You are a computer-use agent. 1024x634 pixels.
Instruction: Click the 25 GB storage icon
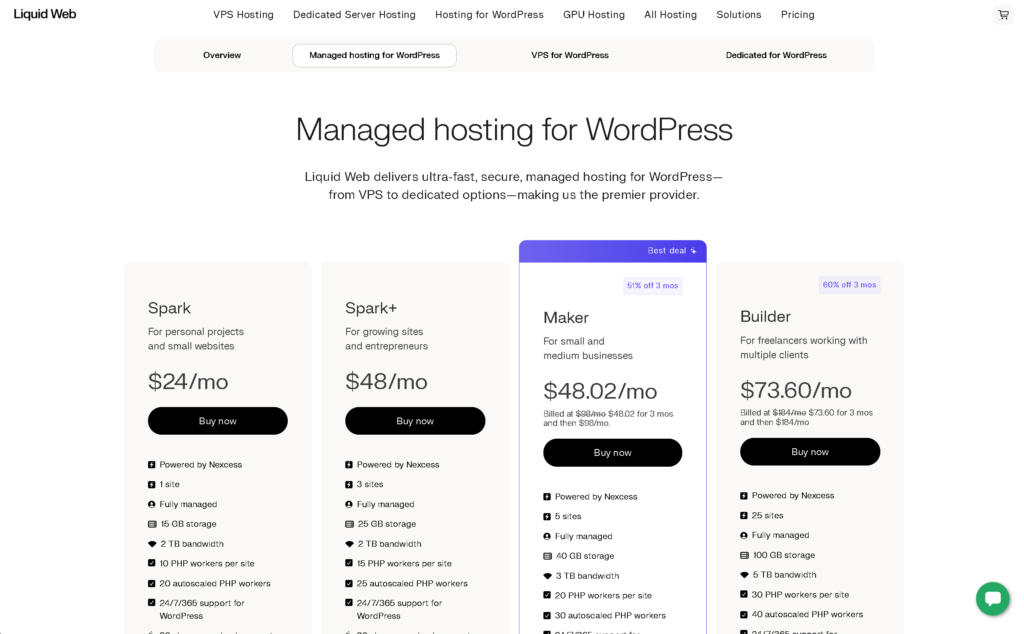tap(349, 524)
